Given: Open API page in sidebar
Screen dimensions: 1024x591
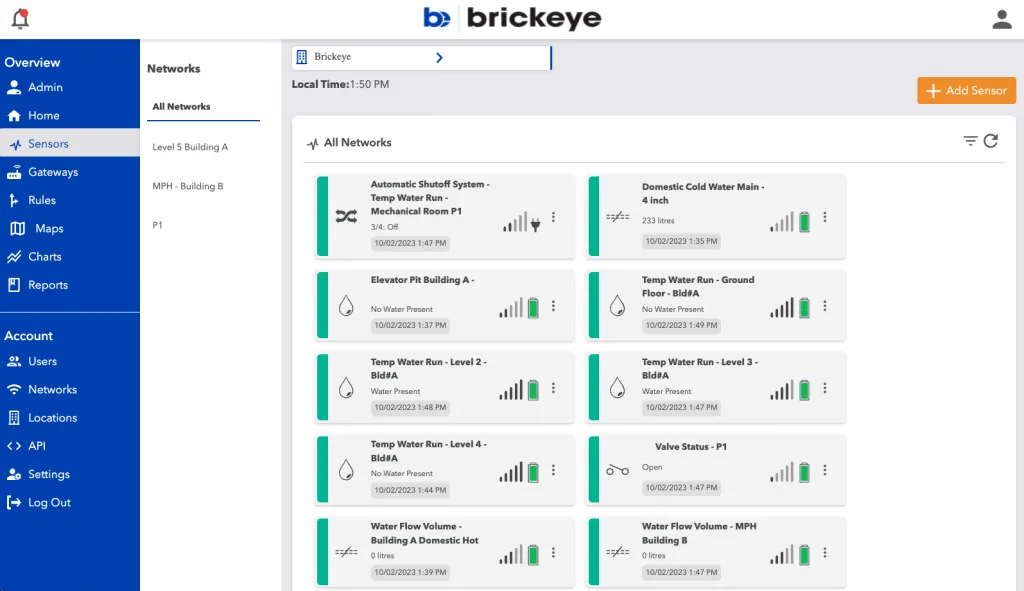Looking at the screenshot, I should [x=70, y=446].
